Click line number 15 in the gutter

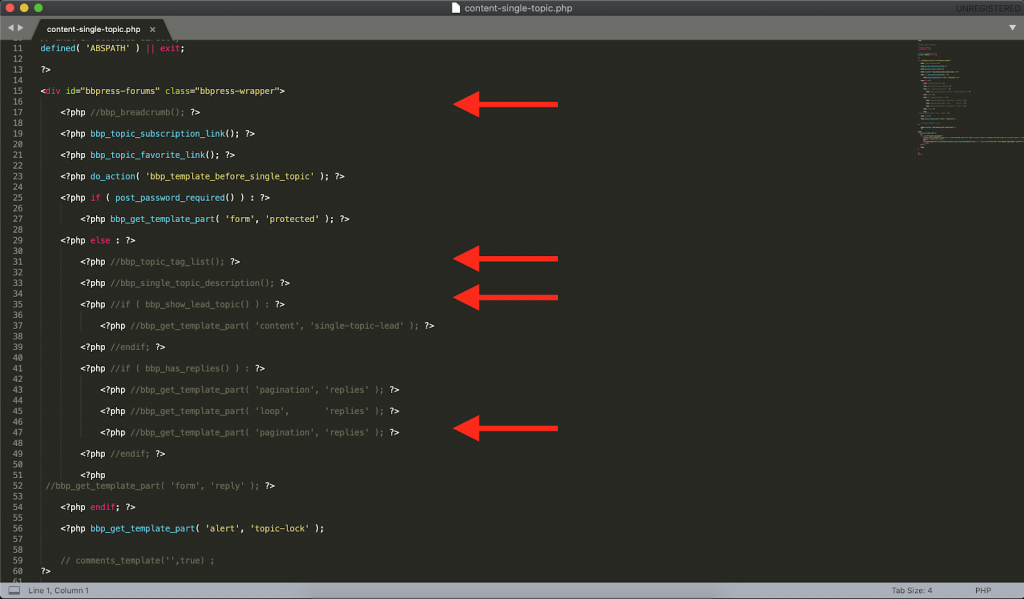(x=21, y=90)
